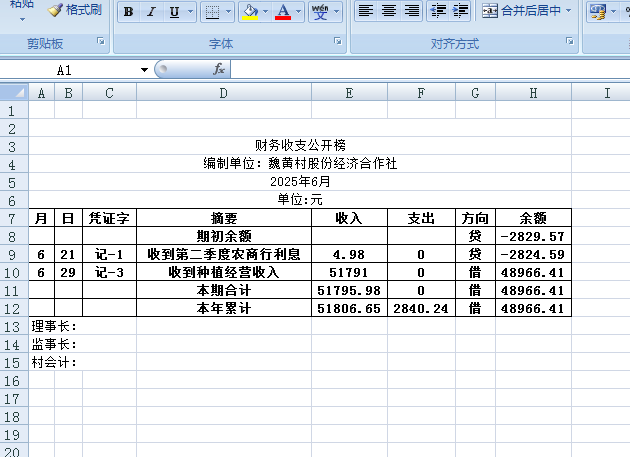The image size is (630, 457).
Task: Click the Insert Function fx button
Action: click(219, 70)
